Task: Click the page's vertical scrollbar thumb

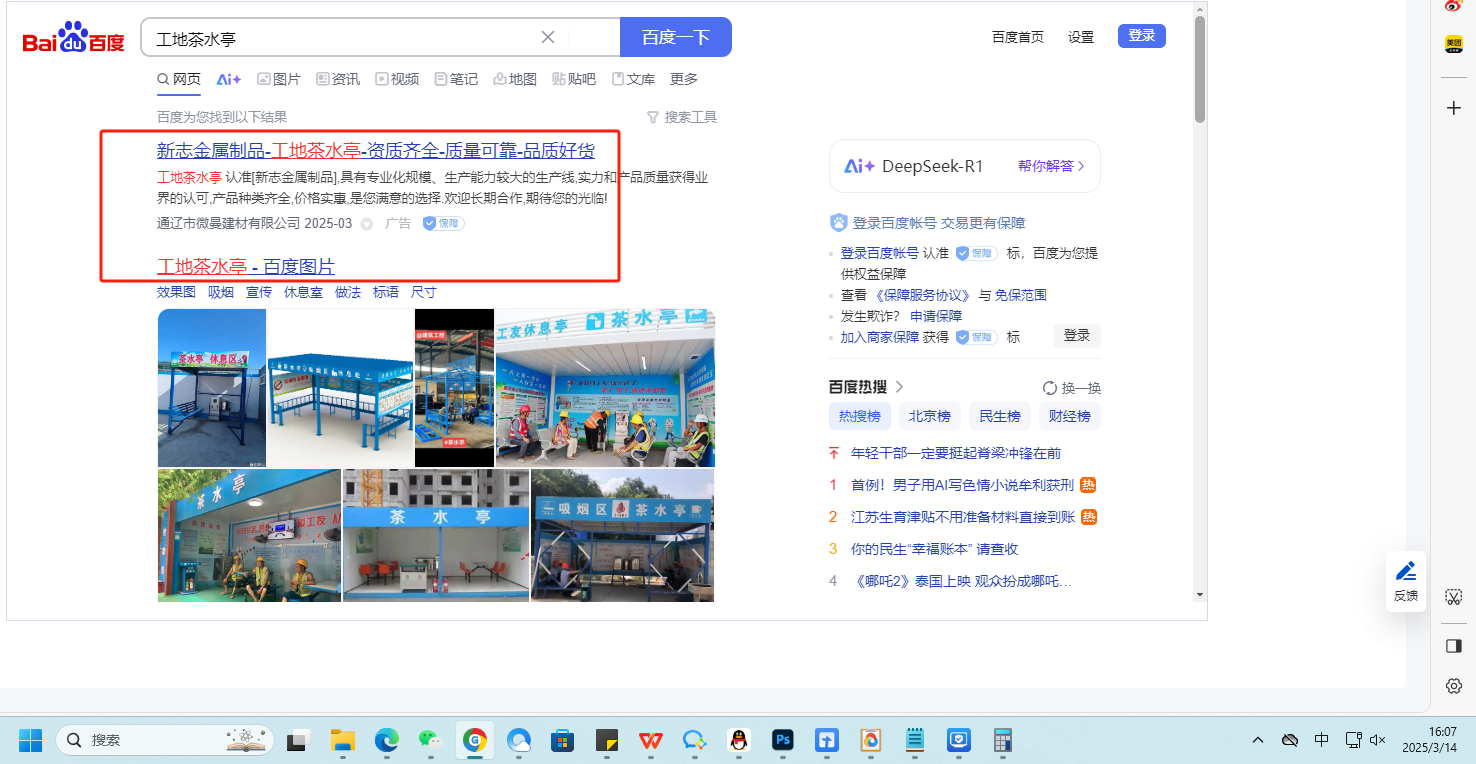Action: coord(1200,68)
